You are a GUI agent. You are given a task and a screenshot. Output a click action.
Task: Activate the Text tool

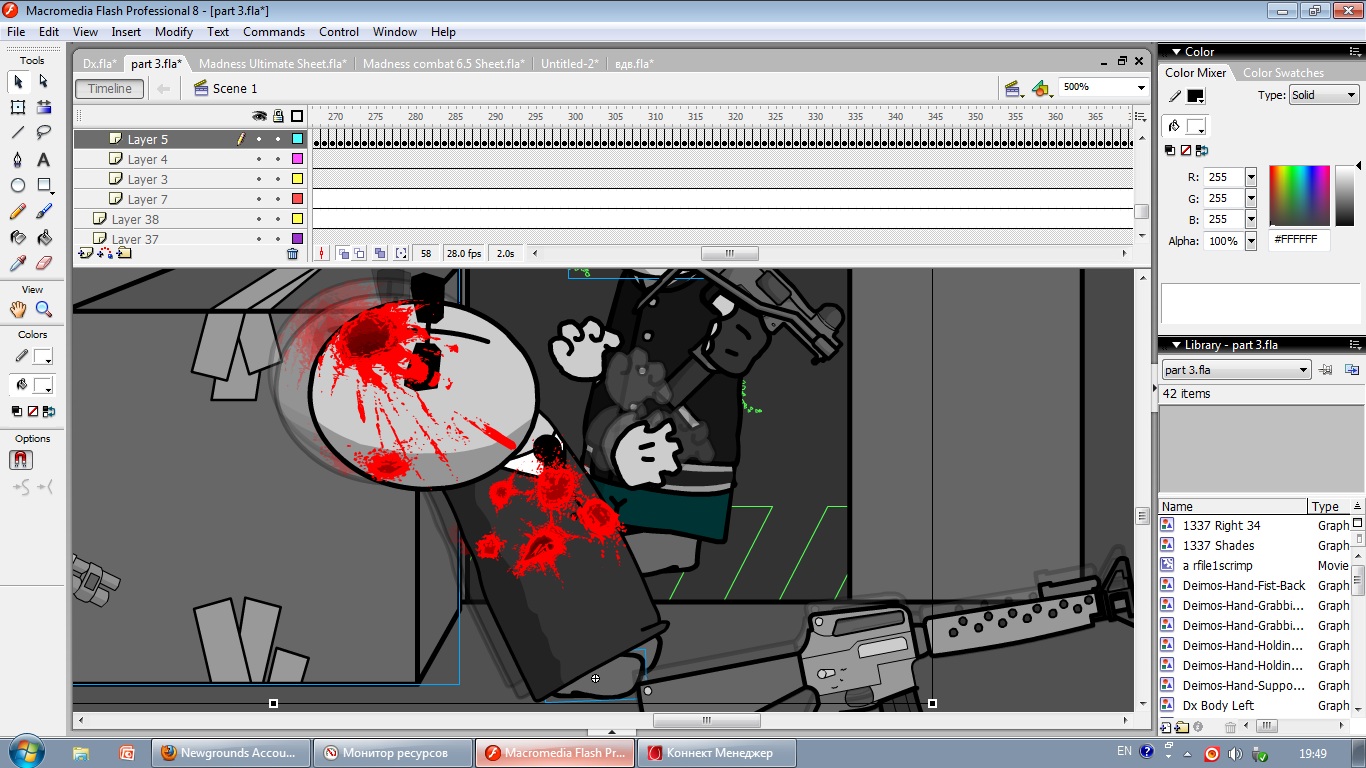(x=43, y=159)
